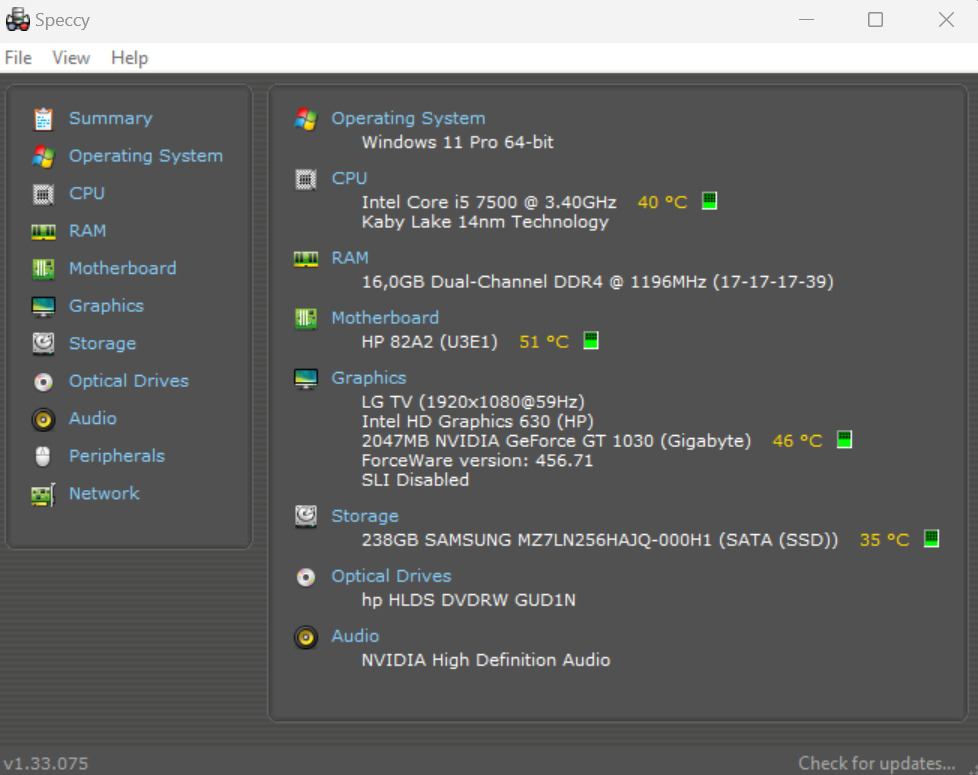The height and width of the screenshot is (775, 978).
Task: Click the green indicator beside the SSD temperature
Action: point(931,538)
